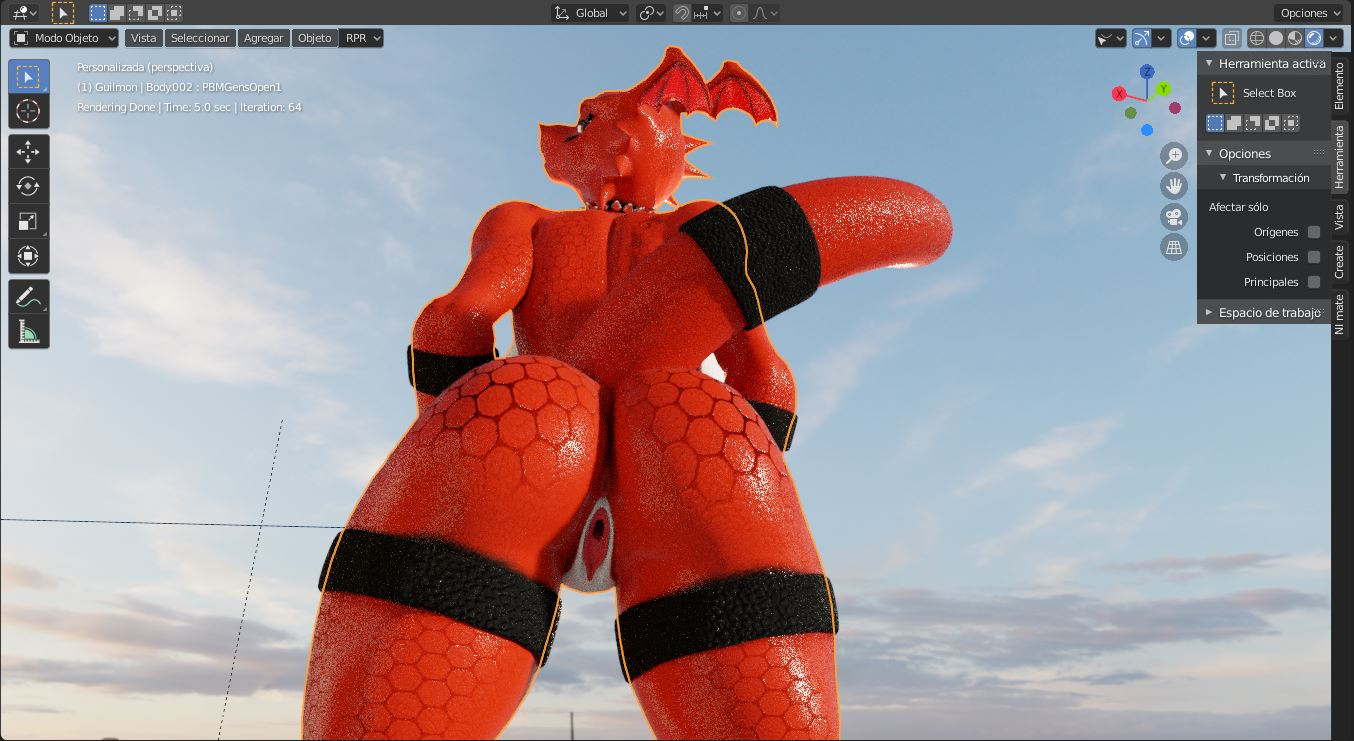
Task: Open the Opciones dropdown in top header
Action: (x=1310, y=13)
